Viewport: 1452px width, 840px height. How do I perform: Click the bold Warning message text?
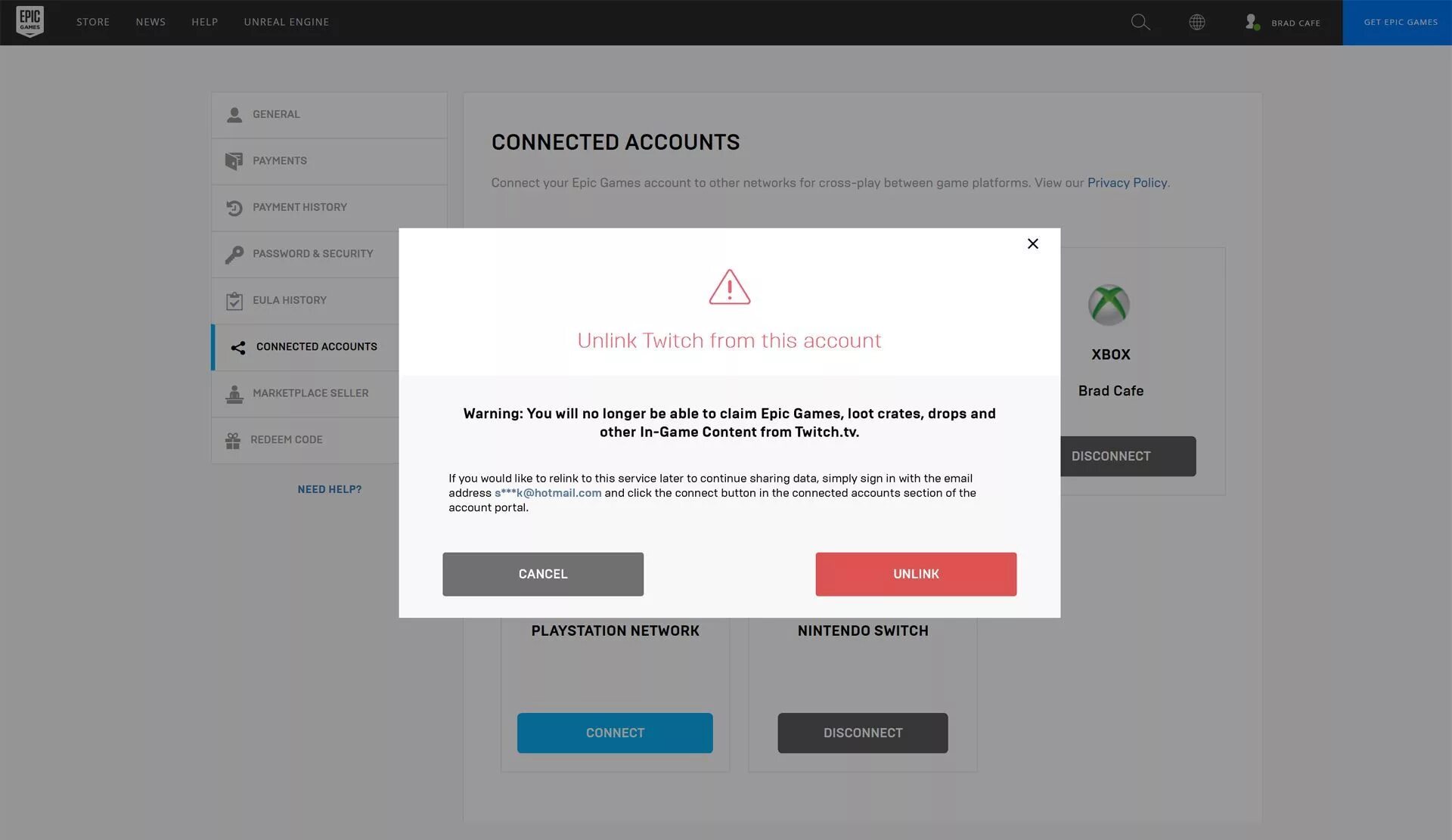point(729,423)
